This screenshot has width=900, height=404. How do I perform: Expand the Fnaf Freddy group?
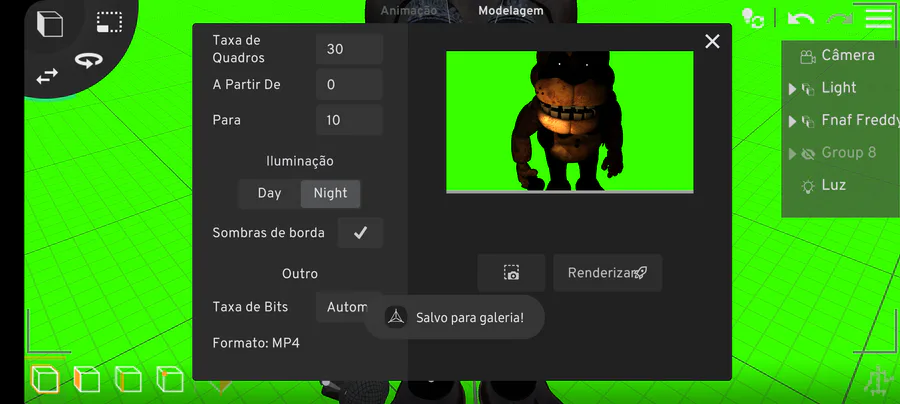(x=792, y=121)
